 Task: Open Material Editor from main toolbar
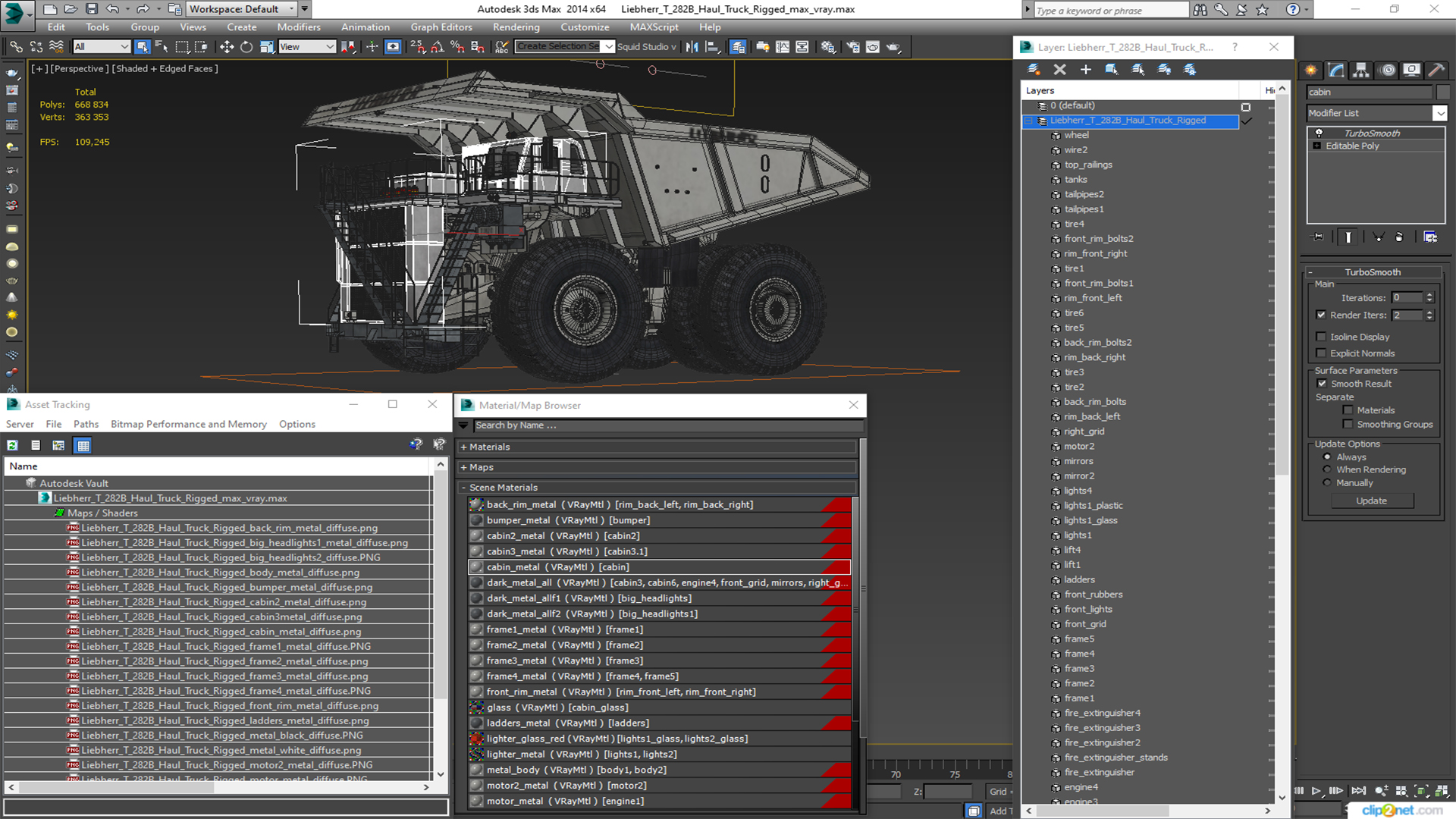pyautogui.click(x=827, y=47)
